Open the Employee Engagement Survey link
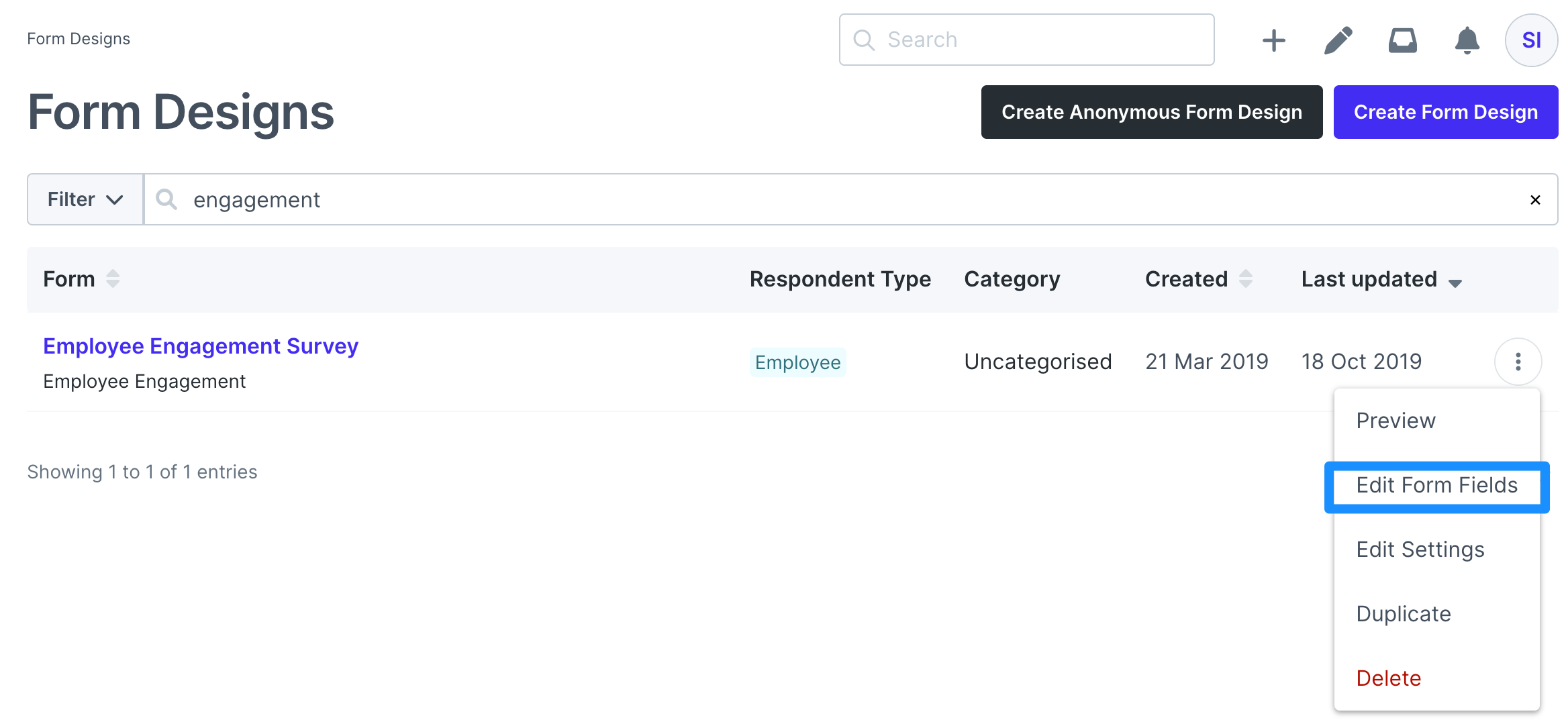Image resolution: width=1568 pixels, height=726 pixels. [201, 346]
